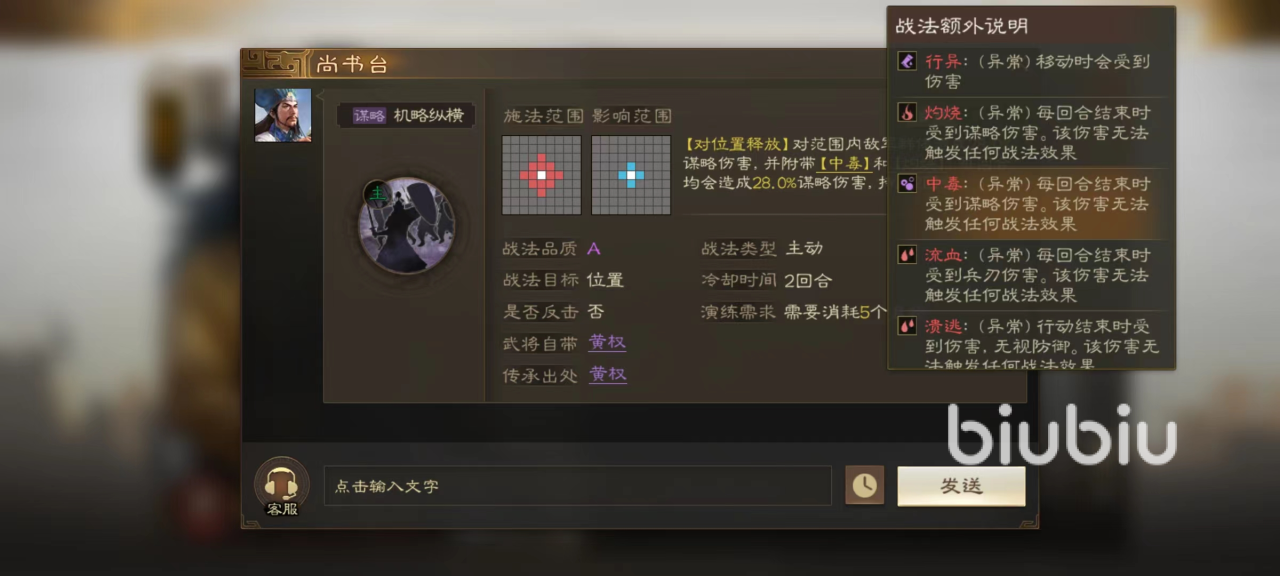Open the 客服 headset support icon
1280x576 pixels.
coord(281,486)
